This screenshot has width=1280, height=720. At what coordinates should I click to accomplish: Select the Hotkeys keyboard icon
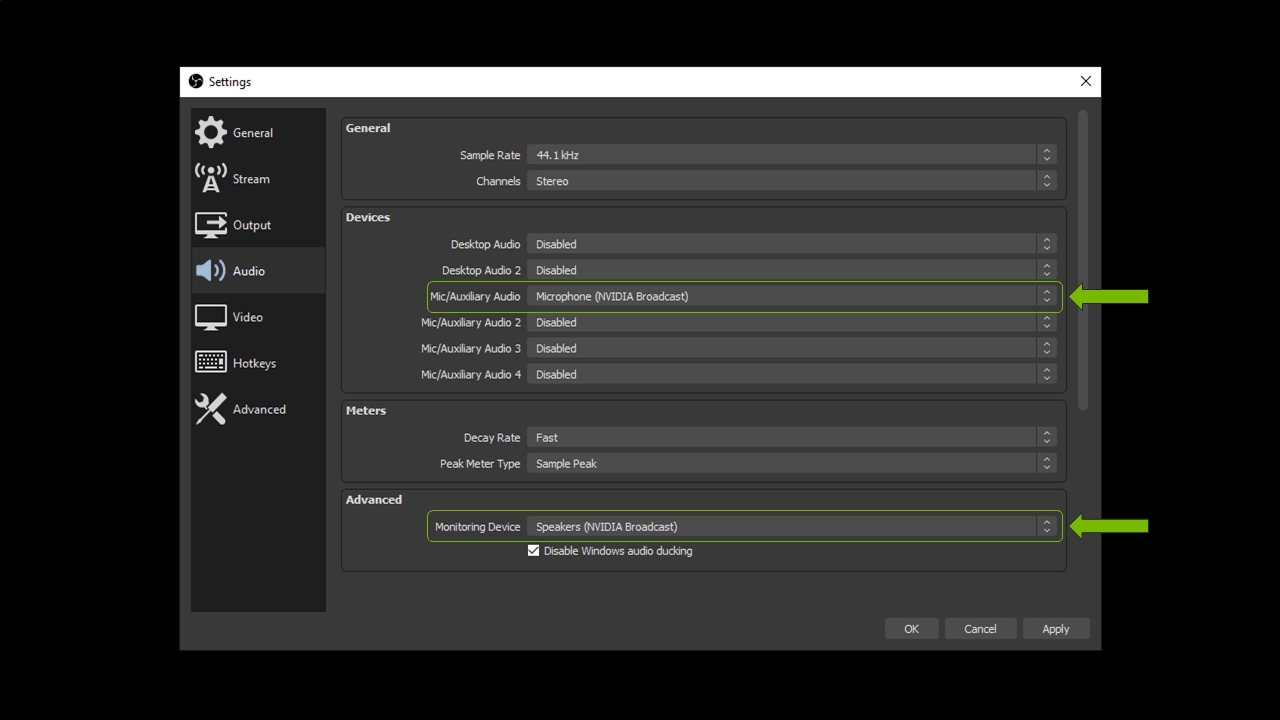click(x=211, y=362)
